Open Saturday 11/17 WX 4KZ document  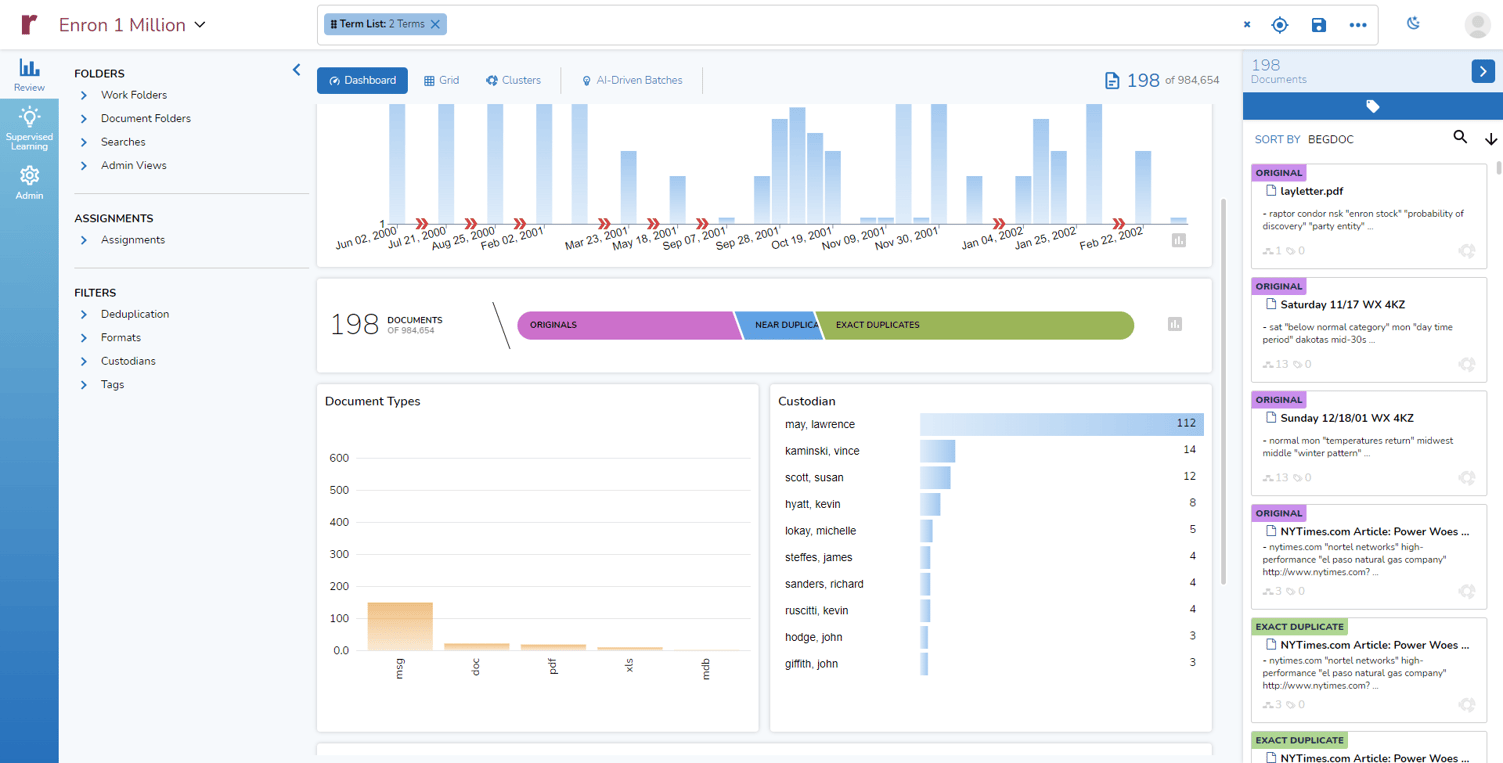pyautogui.click(x=1343, y=305)
